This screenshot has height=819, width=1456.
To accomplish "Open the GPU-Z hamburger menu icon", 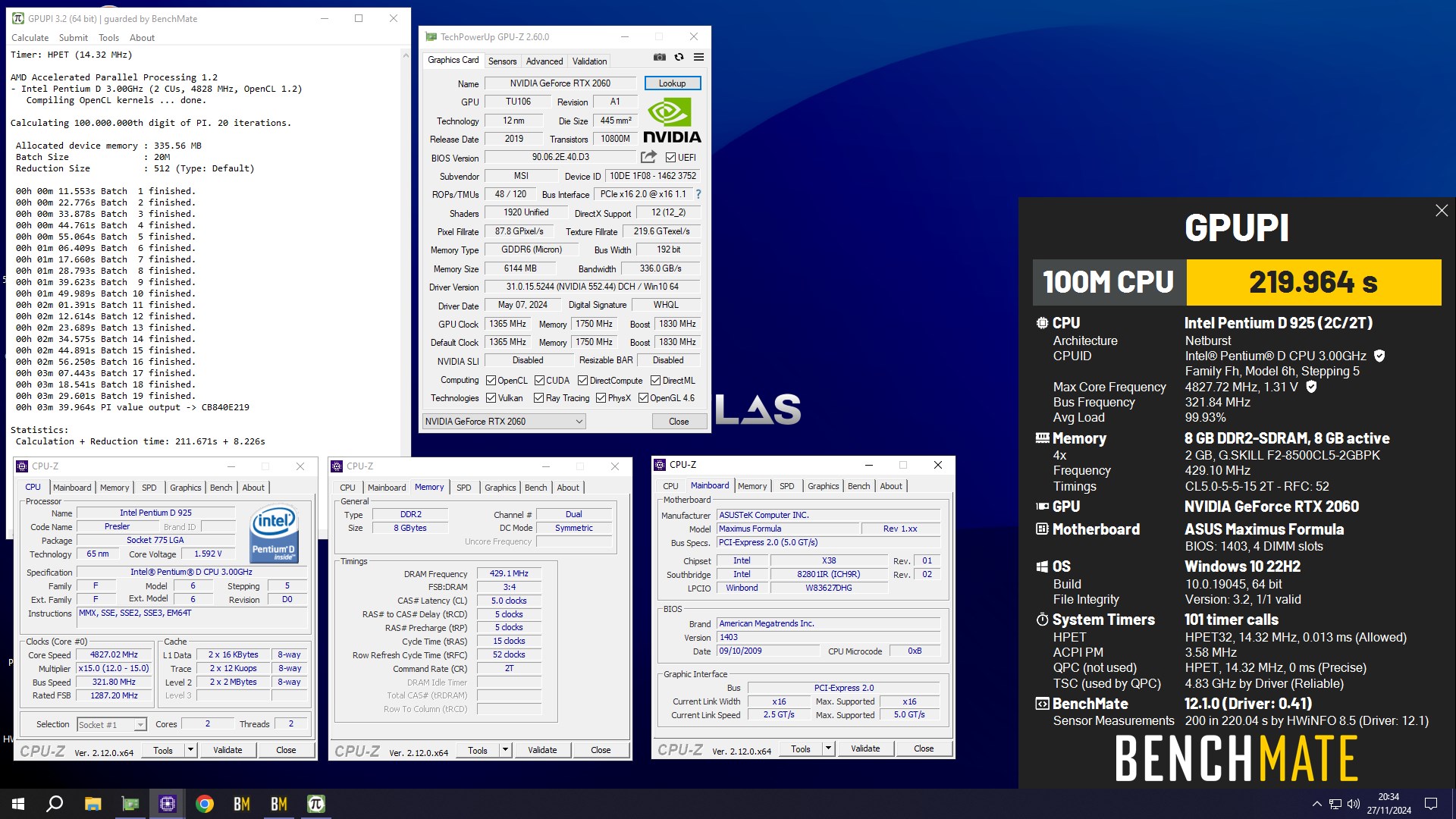I will [x=699, y=58].
